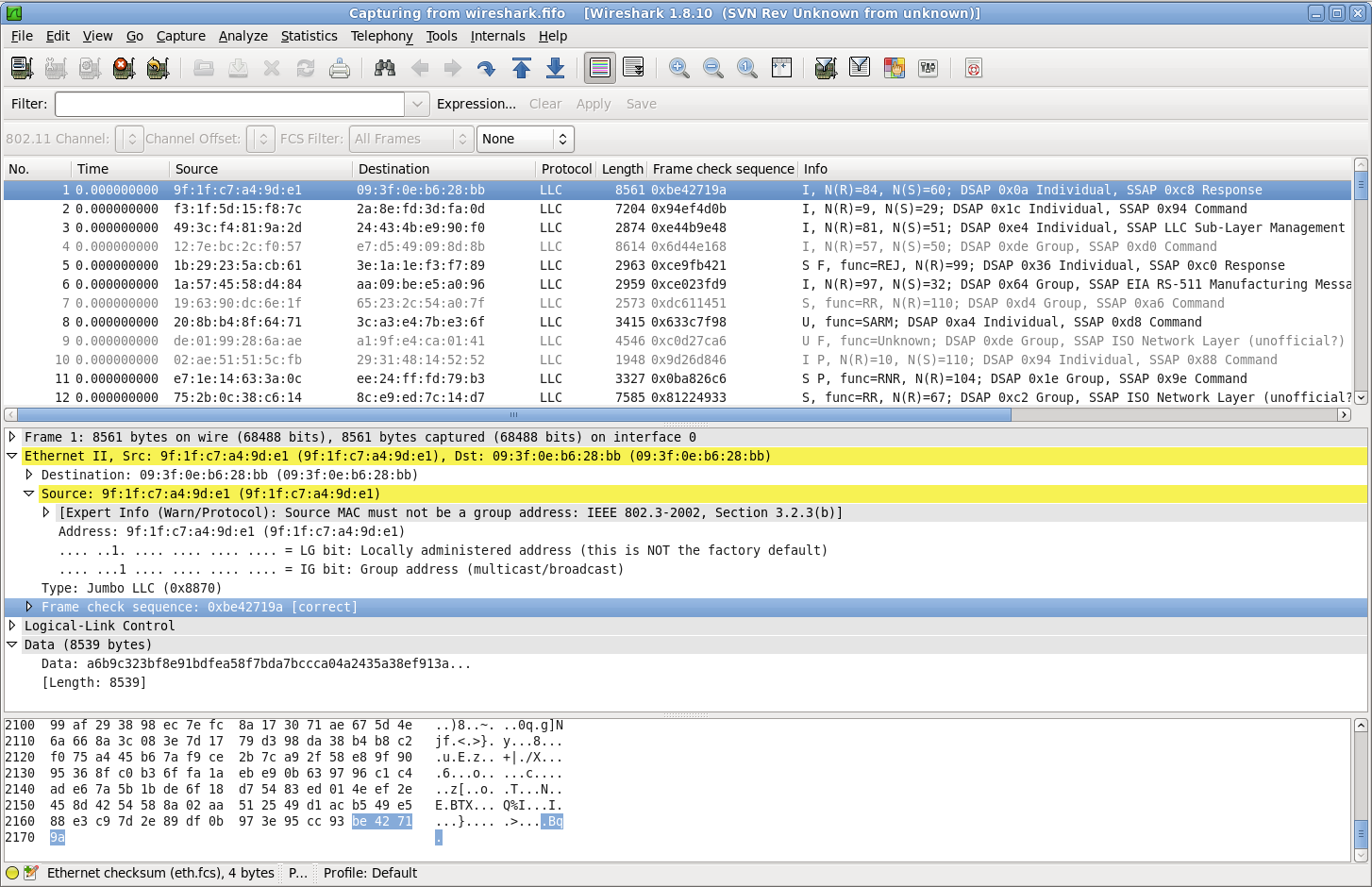
Task: Open the preferences toolbar icon
Action: pyautogui.click(x=928, y=68)
